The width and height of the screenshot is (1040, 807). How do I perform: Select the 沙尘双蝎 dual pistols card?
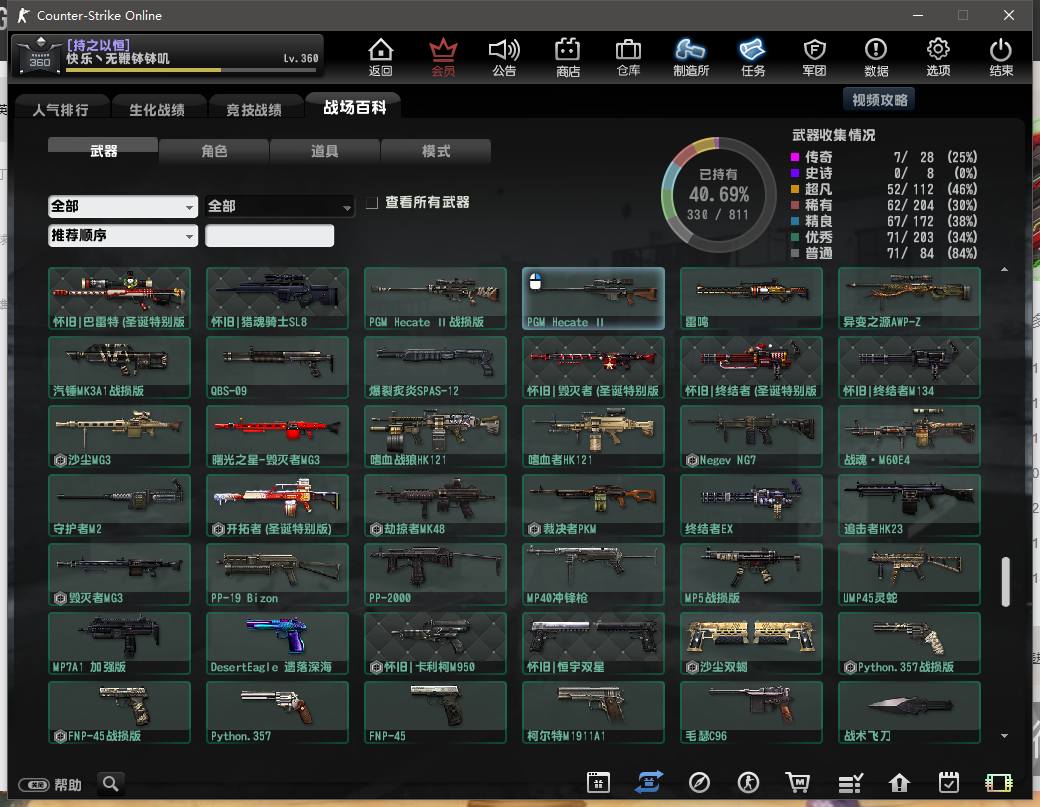(751, 643)
